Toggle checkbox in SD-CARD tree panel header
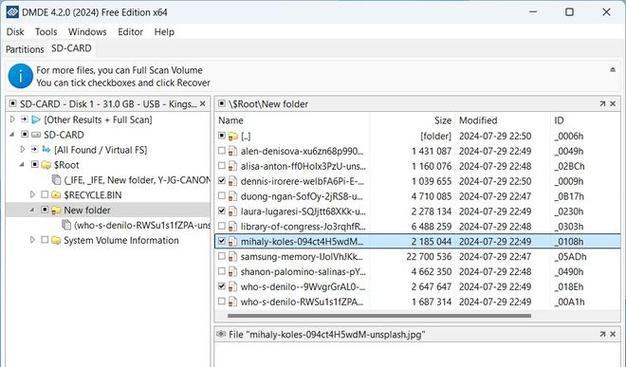Viewport: 626px width, 367px height. [x=12, y=104]
